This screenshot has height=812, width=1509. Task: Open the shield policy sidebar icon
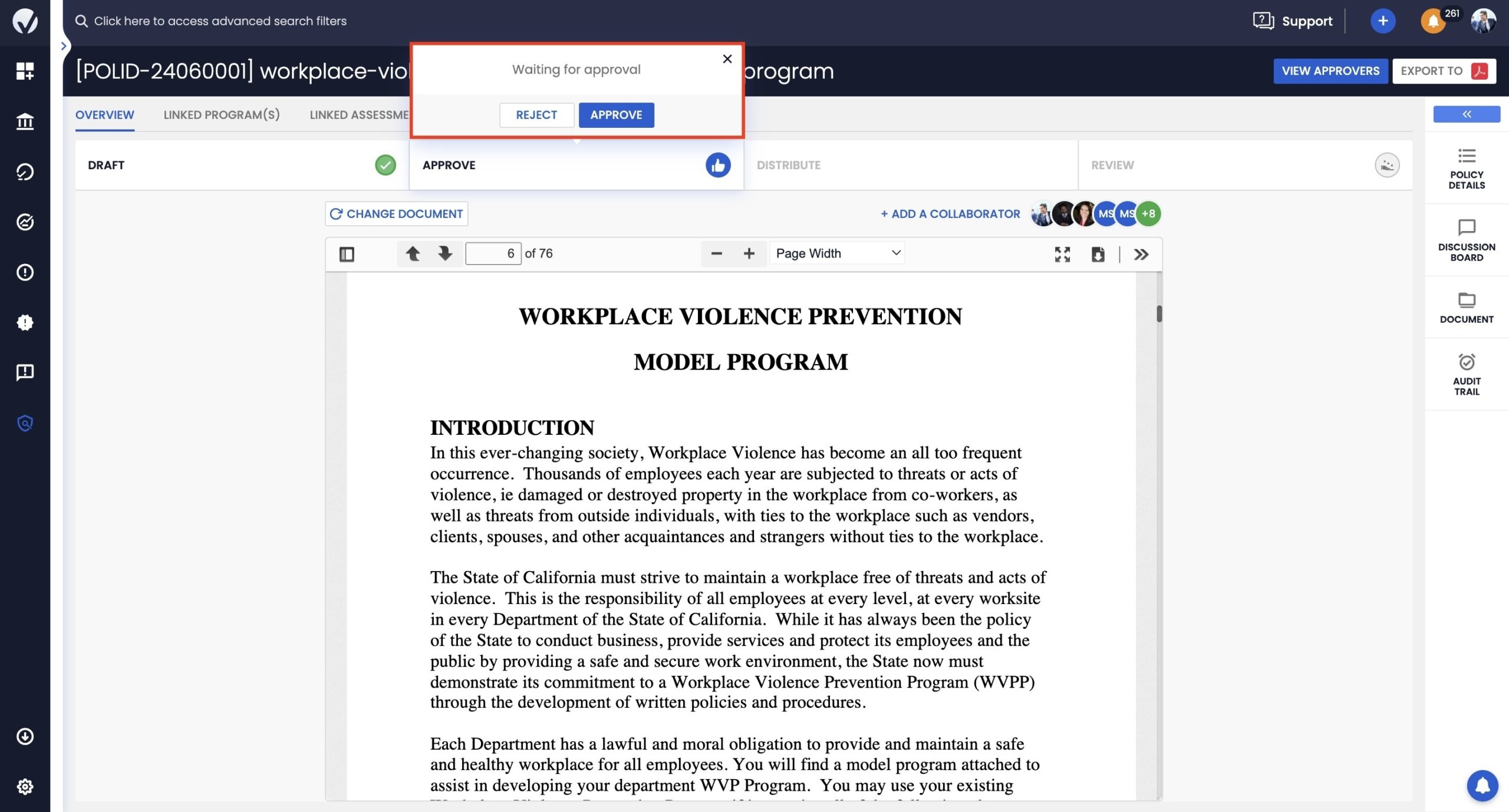coord(25,423)
